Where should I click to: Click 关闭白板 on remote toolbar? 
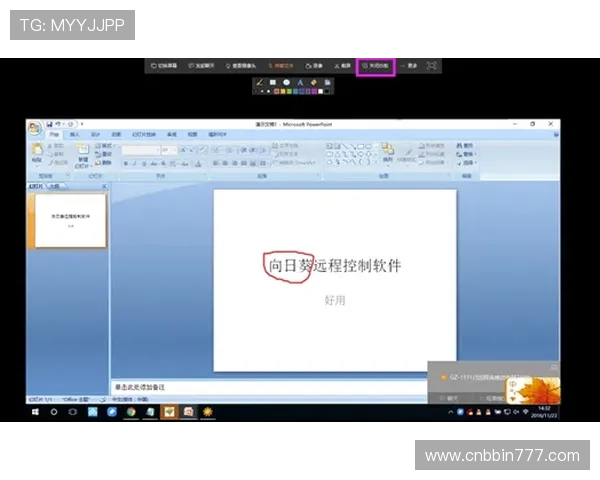point(375,66)
